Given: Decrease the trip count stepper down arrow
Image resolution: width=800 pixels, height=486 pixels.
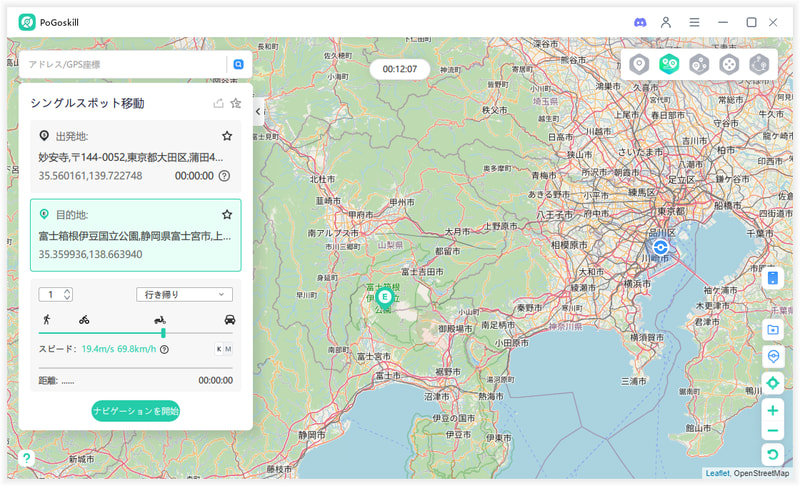Looking at the screenshot, I should point(67,297).
